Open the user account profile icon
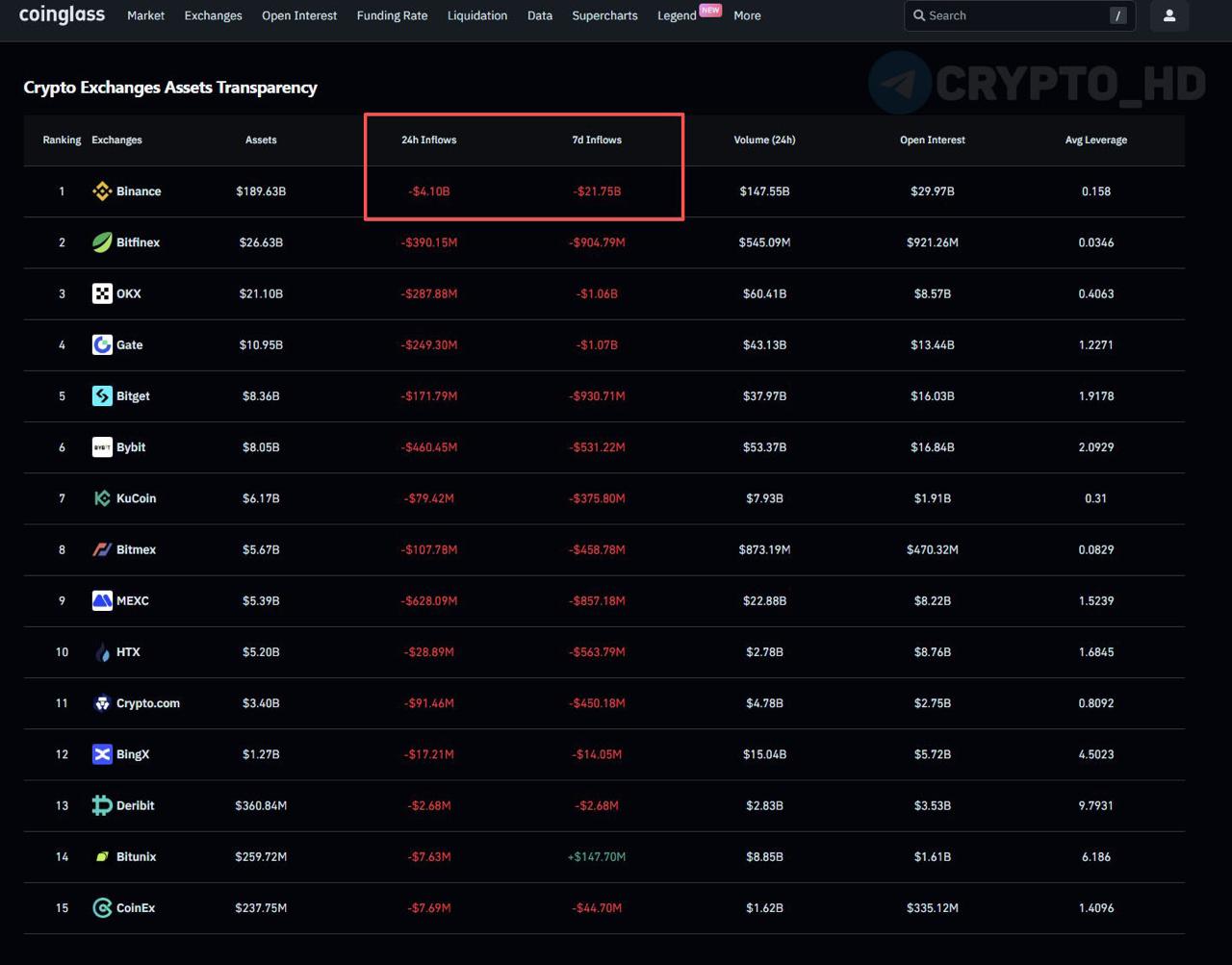Image resolution: width=1232 pixels, height=965 pixels. (x=1169, y=15)
